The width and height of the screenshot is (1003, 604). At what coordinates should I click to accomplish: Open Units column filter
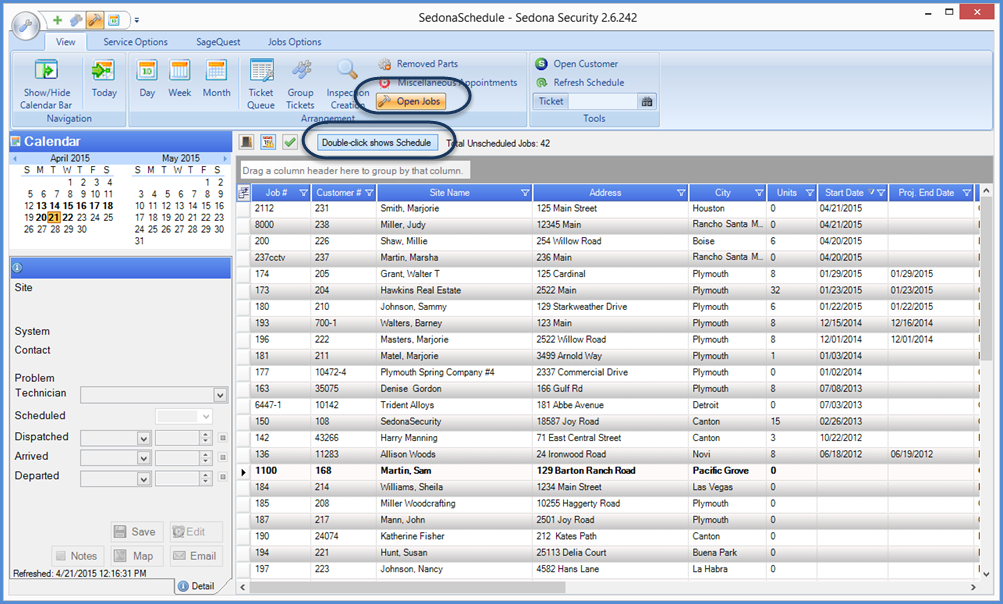(810, 193)
